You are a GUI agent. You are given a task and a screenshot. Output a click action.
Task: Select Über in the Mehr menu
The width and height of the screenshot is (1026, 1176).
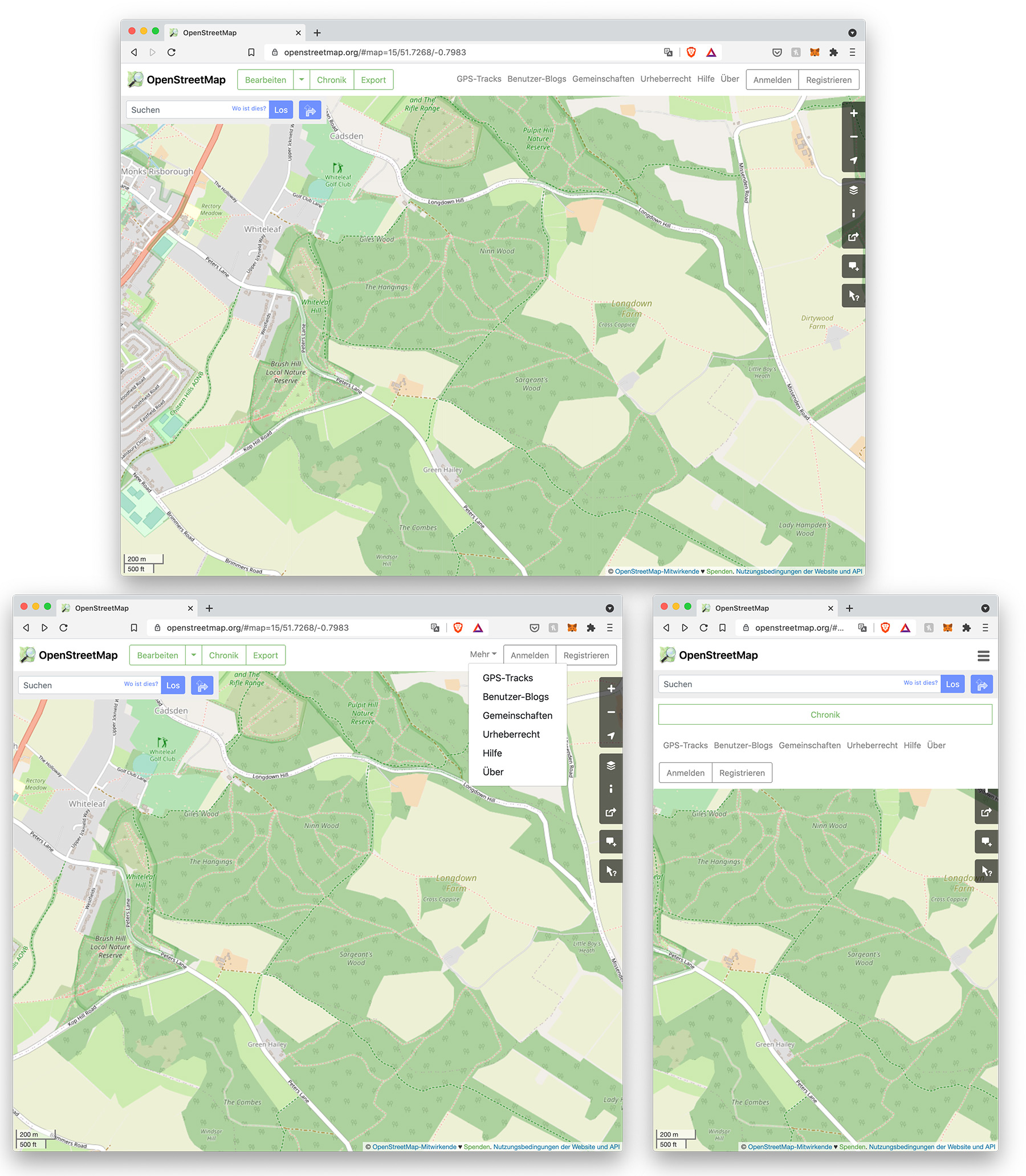[492, 772]
